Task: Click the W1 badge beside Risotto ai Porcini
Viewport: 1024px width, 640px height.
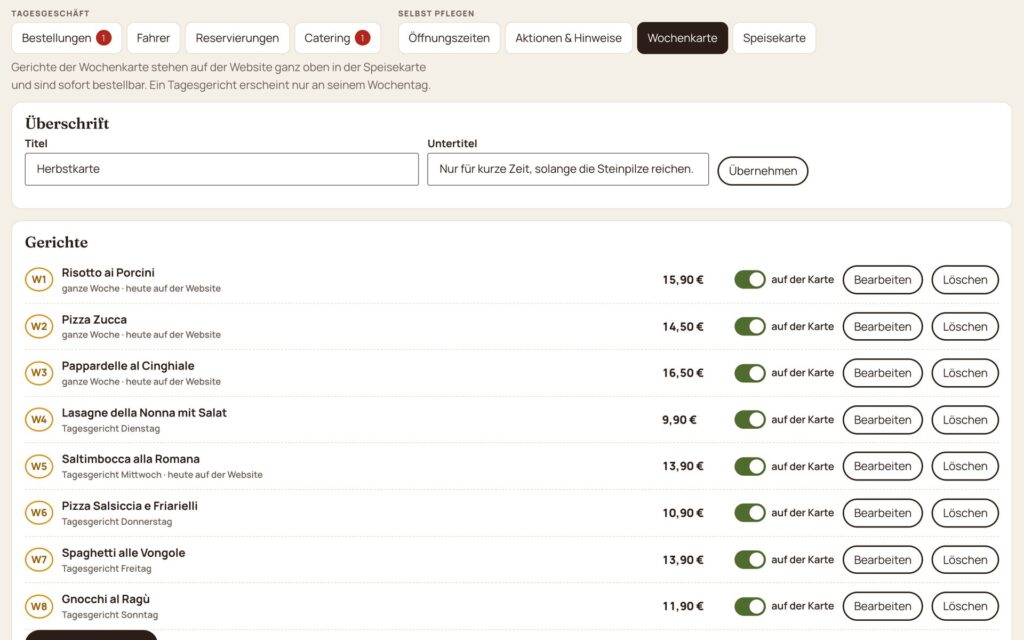Action: (39, 280)
